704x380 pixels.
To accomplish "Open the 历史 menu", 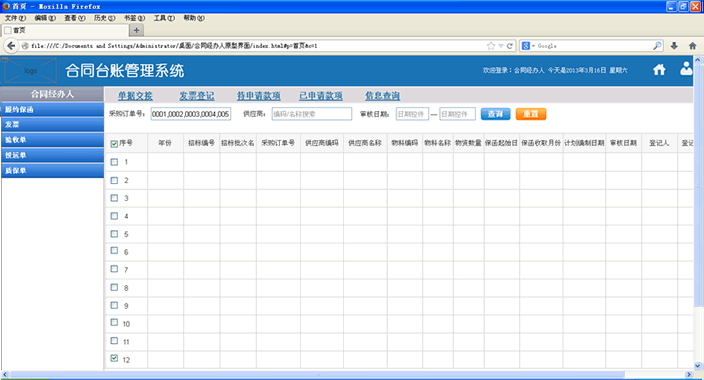I will pos(104,18).
